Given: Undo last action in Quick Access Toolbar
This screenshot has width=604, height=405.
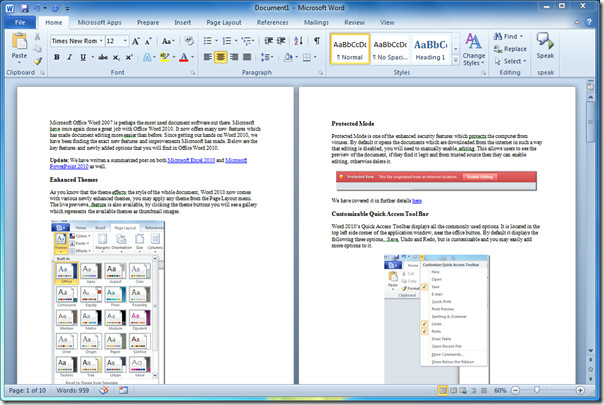Looking at the screenshot, I should coord(37,8).
